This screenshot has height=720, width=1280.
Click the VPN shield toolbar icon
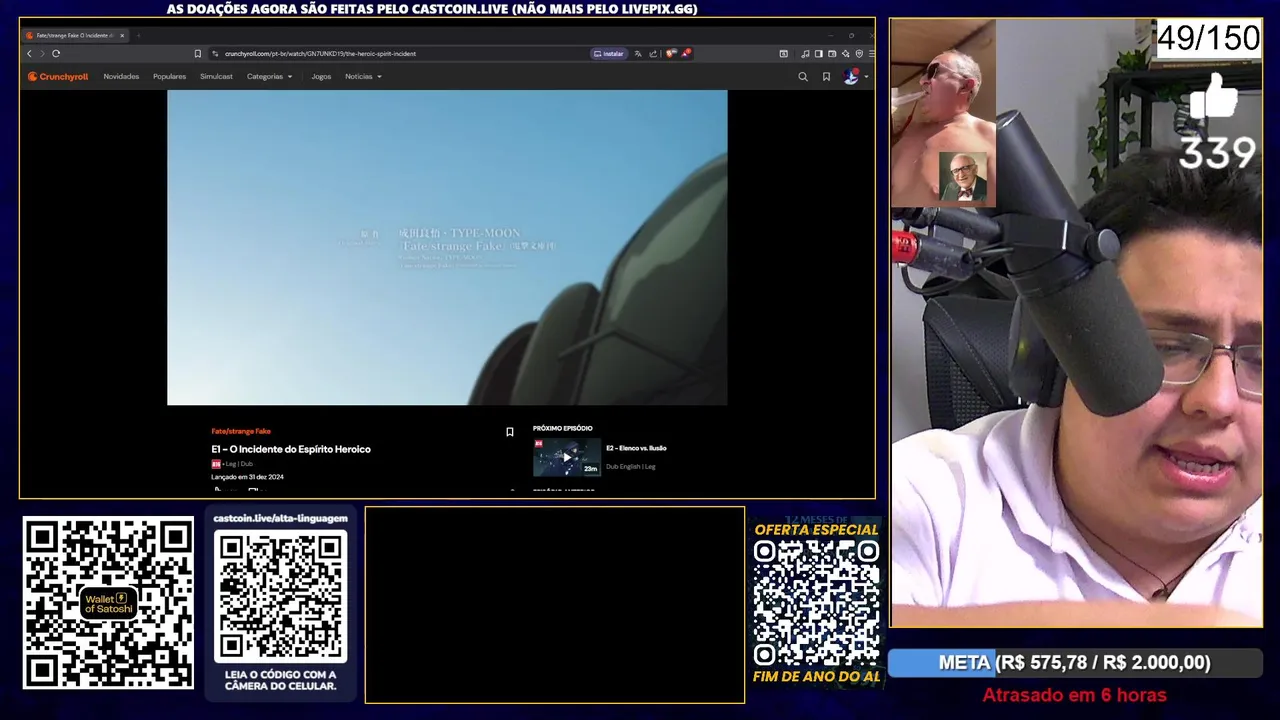tap(859, 54)
